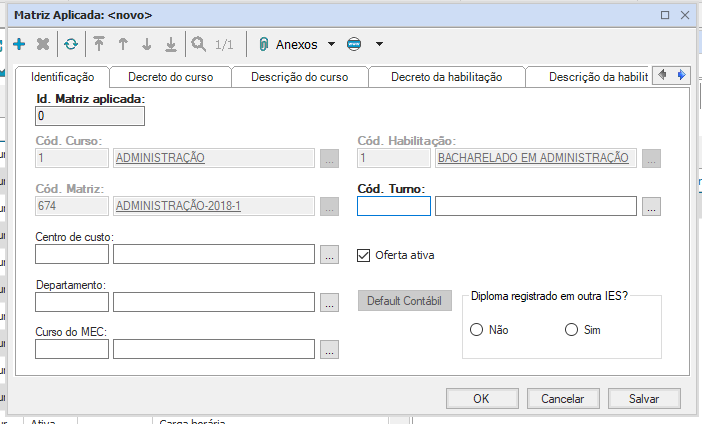
Task: Open the Anexos dropdown arrow
Action: pos(331,44)
